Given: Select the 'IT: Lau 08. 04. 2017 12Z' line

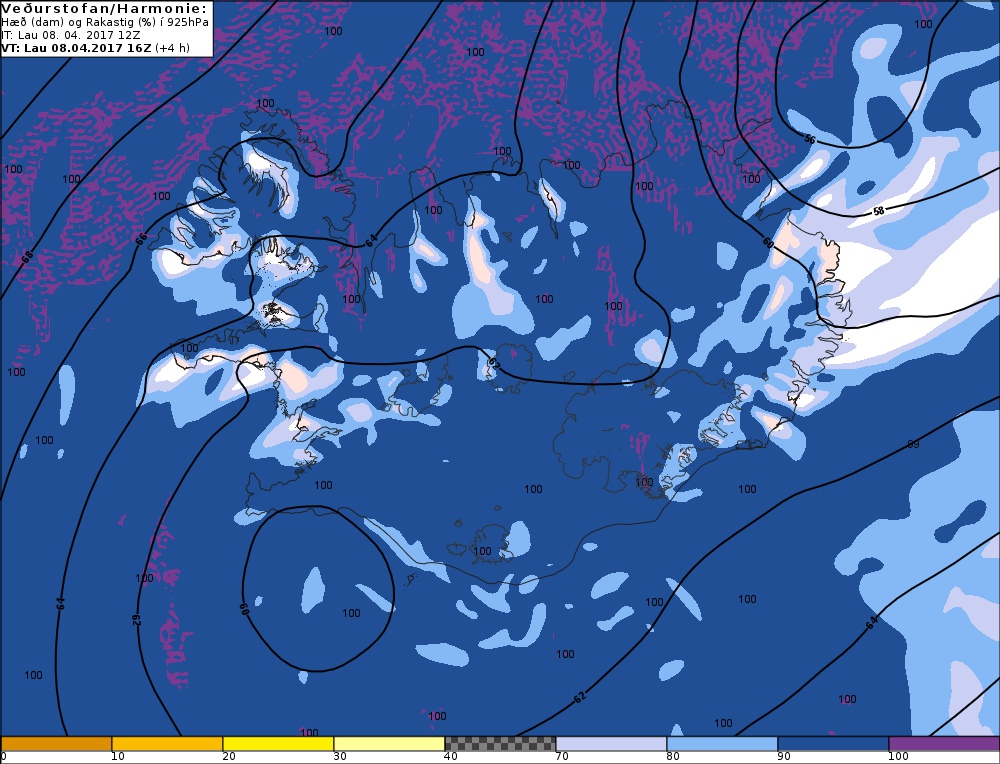Looking at the screenshot, I should 71,36.
